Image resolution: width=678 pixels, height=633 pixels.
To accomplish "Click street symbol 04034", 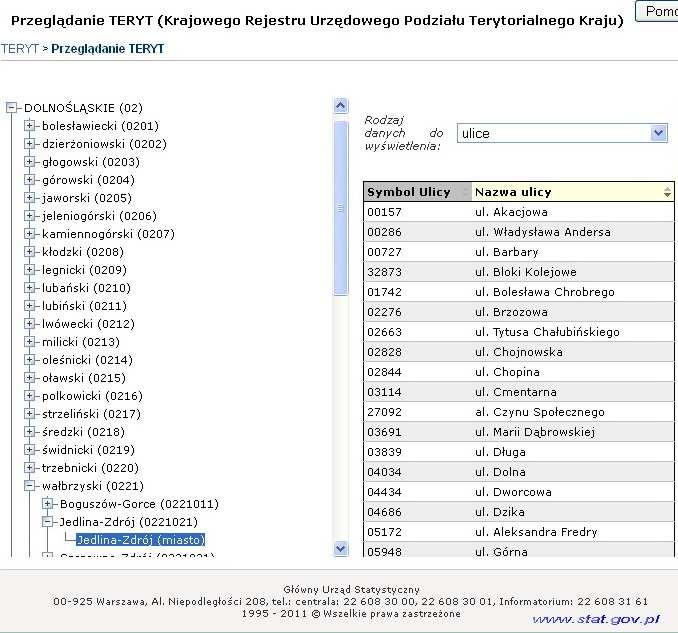I will [384, 472].
